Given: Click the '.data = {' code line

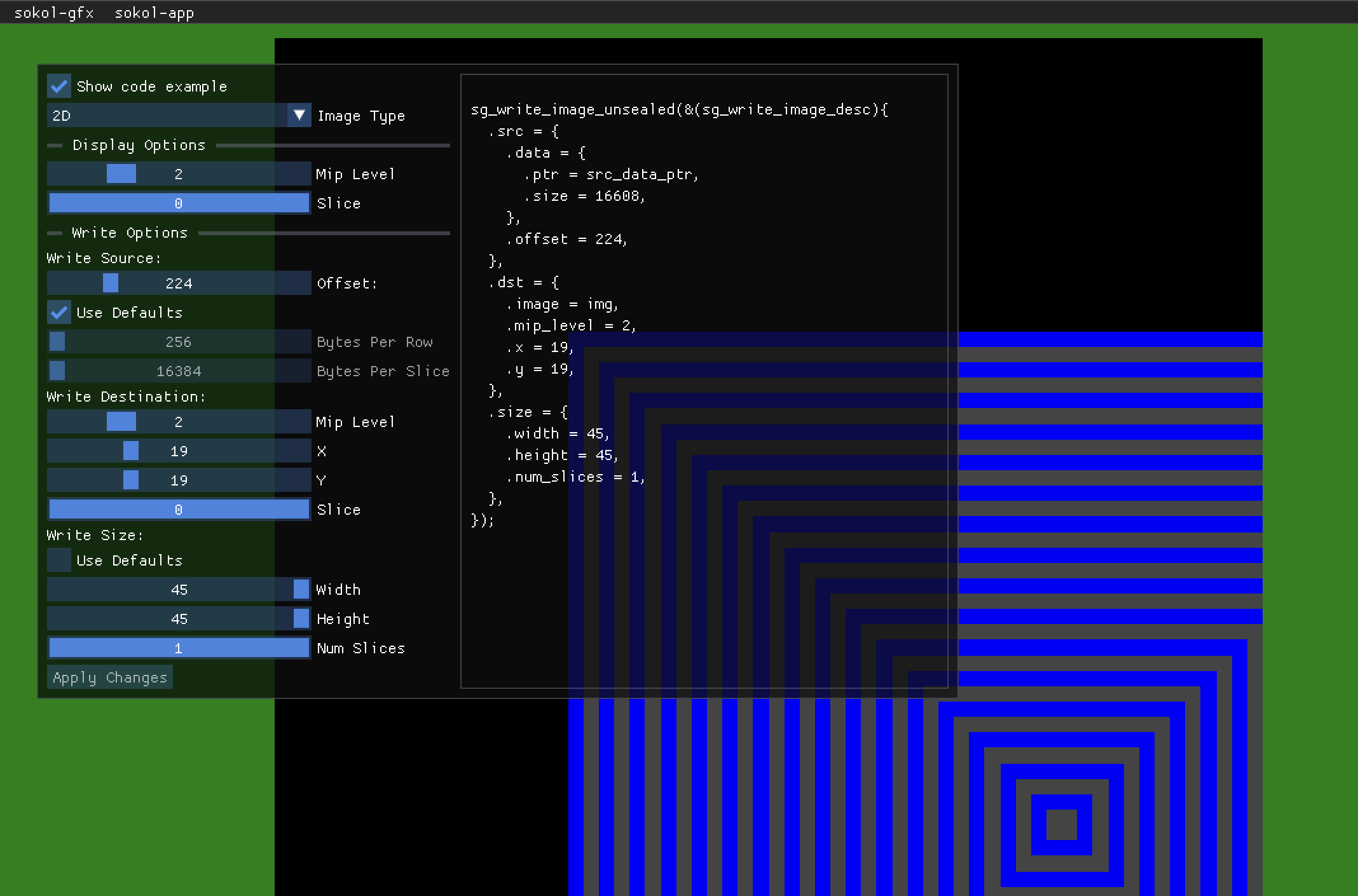Looking at the screenshot, I should point(546,153).
